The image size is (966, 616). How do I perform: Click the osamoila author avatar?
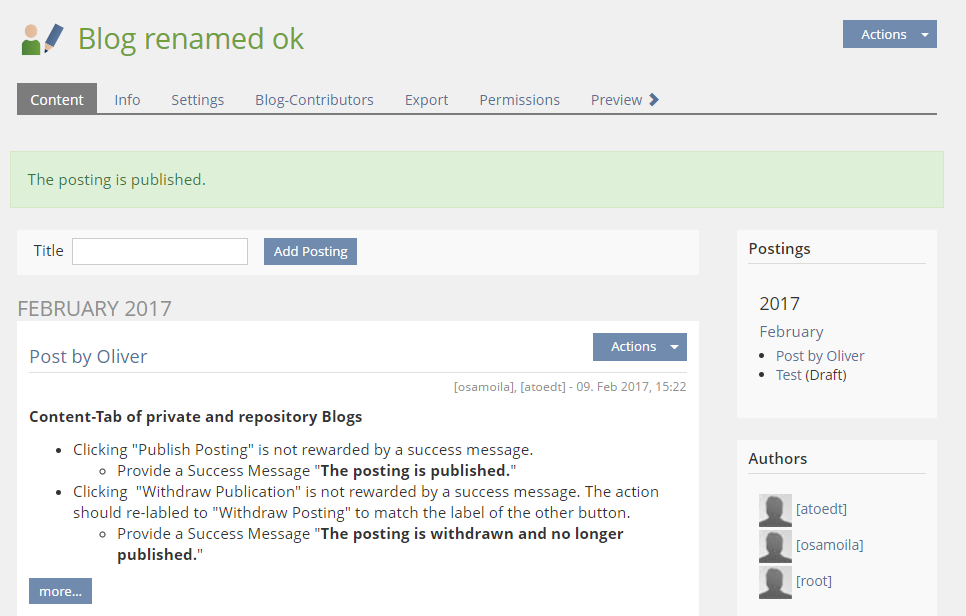775,545
